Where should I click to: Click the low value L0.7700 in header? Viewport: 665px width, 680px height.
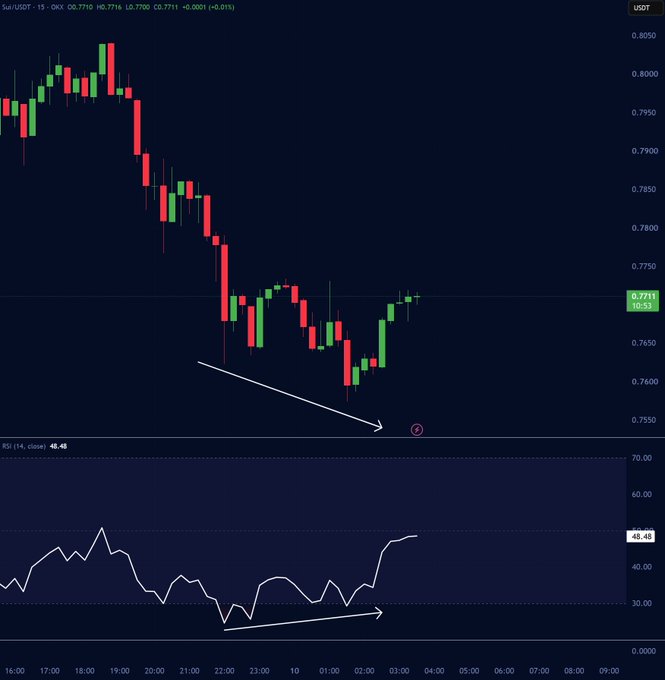click(x=138, y=7)
